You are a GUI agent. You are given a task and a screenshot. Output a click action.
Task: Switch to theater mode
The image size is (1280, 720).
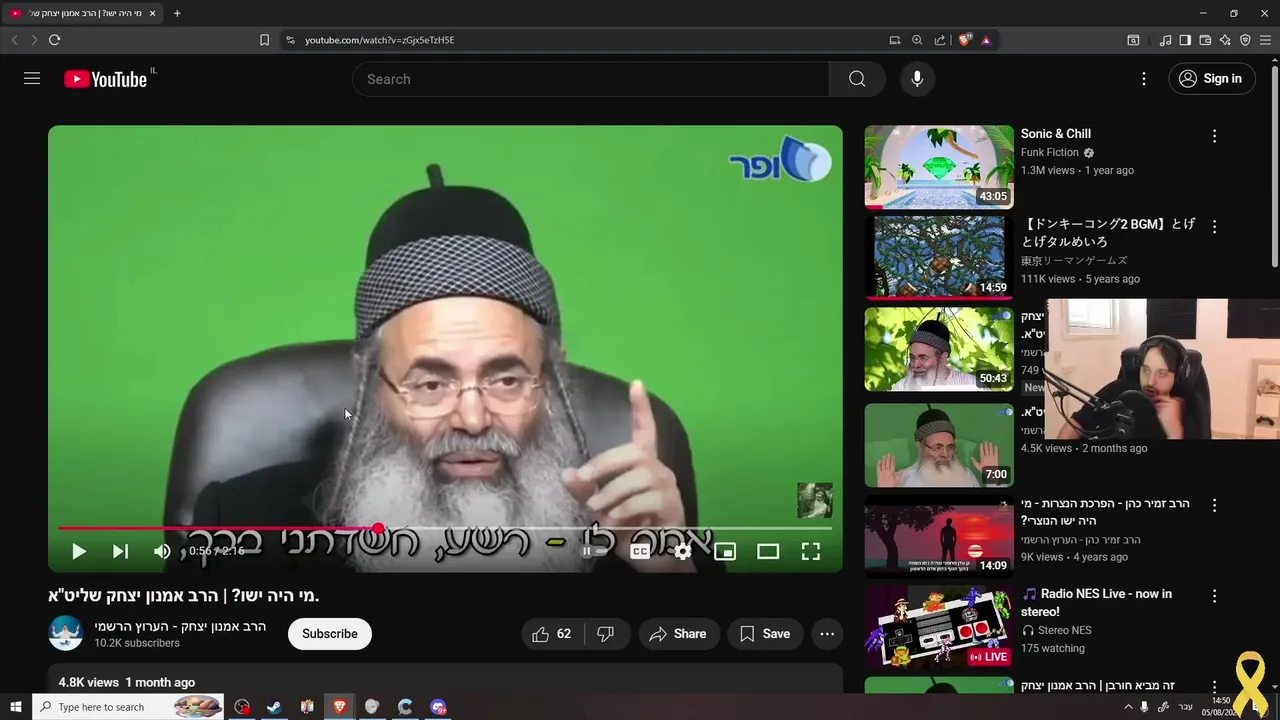pos(768,551)
